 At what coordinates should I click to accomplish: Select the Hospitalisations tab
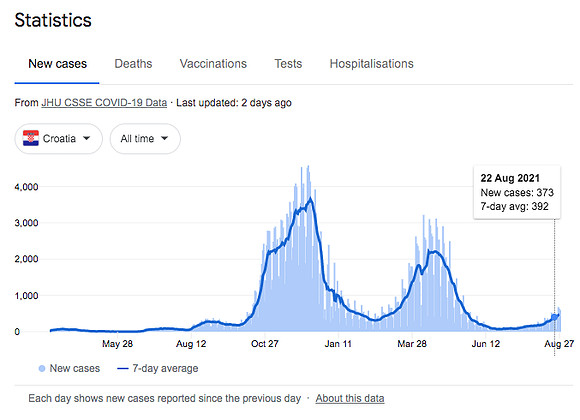371,64
